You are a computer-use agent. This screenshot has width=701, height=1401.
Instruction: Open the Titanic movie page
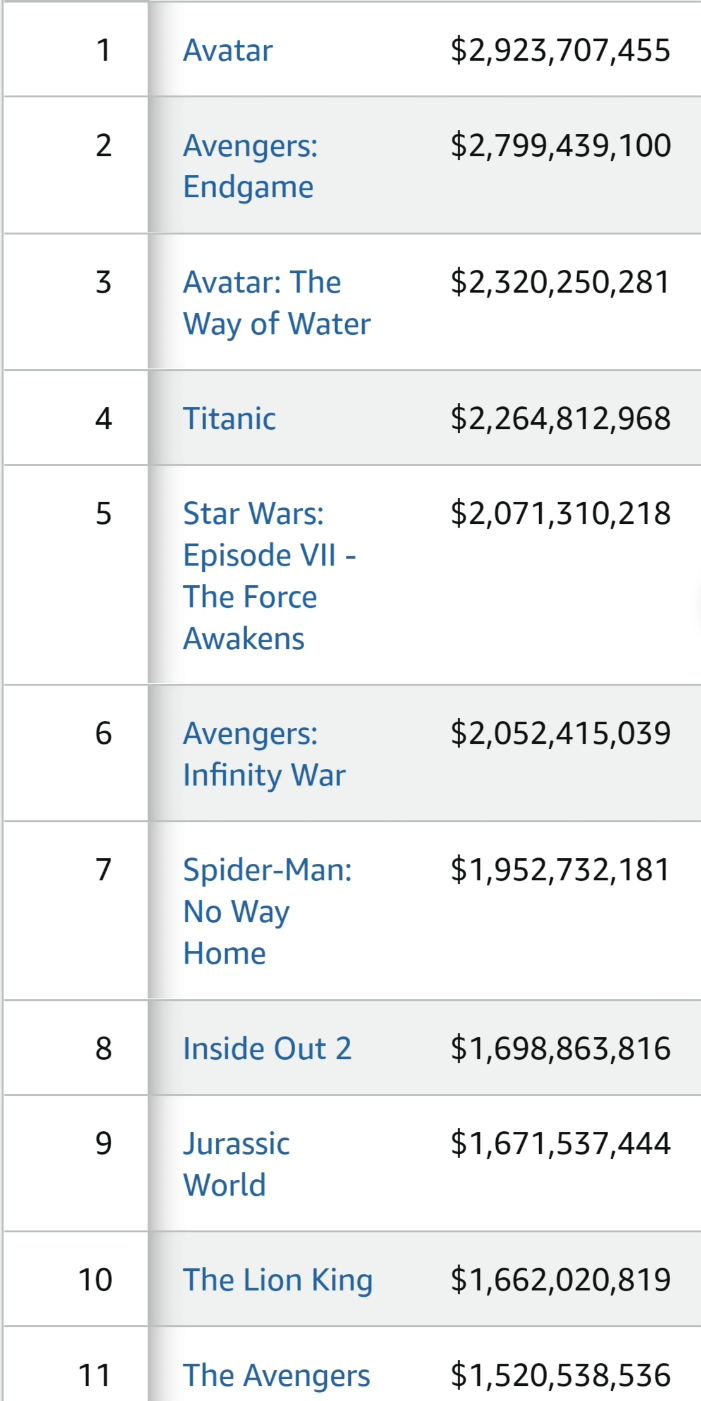coord(229,418)
